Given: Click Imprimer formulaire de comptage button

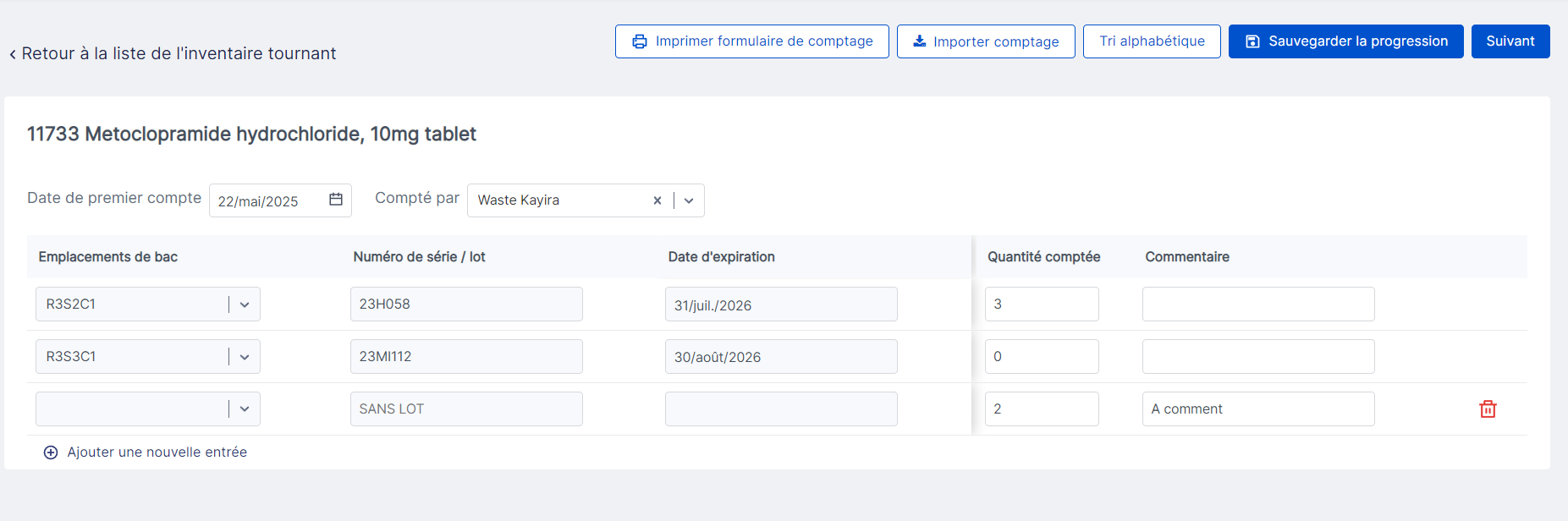Looking at the screenshot, I should pos(751,41).
